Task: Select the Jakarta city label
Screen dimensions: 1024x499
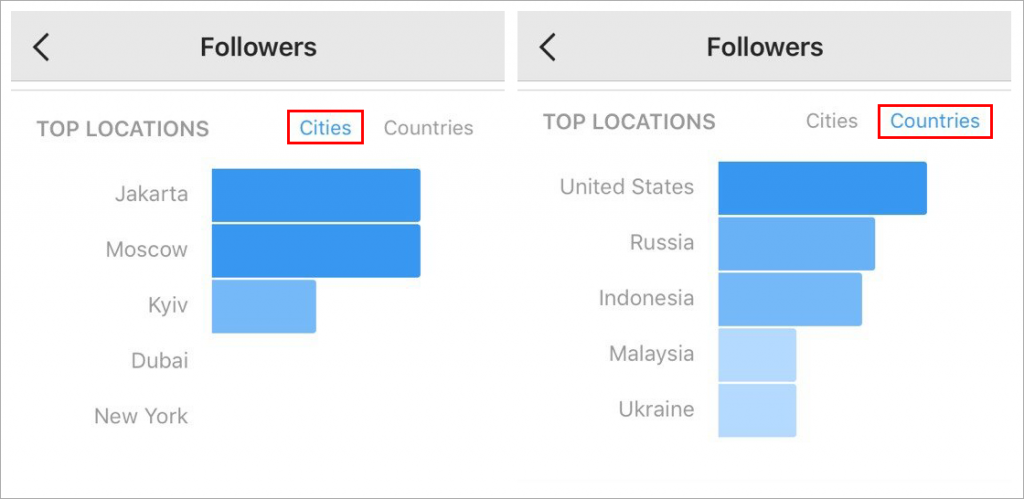Action: coord(152,194)
